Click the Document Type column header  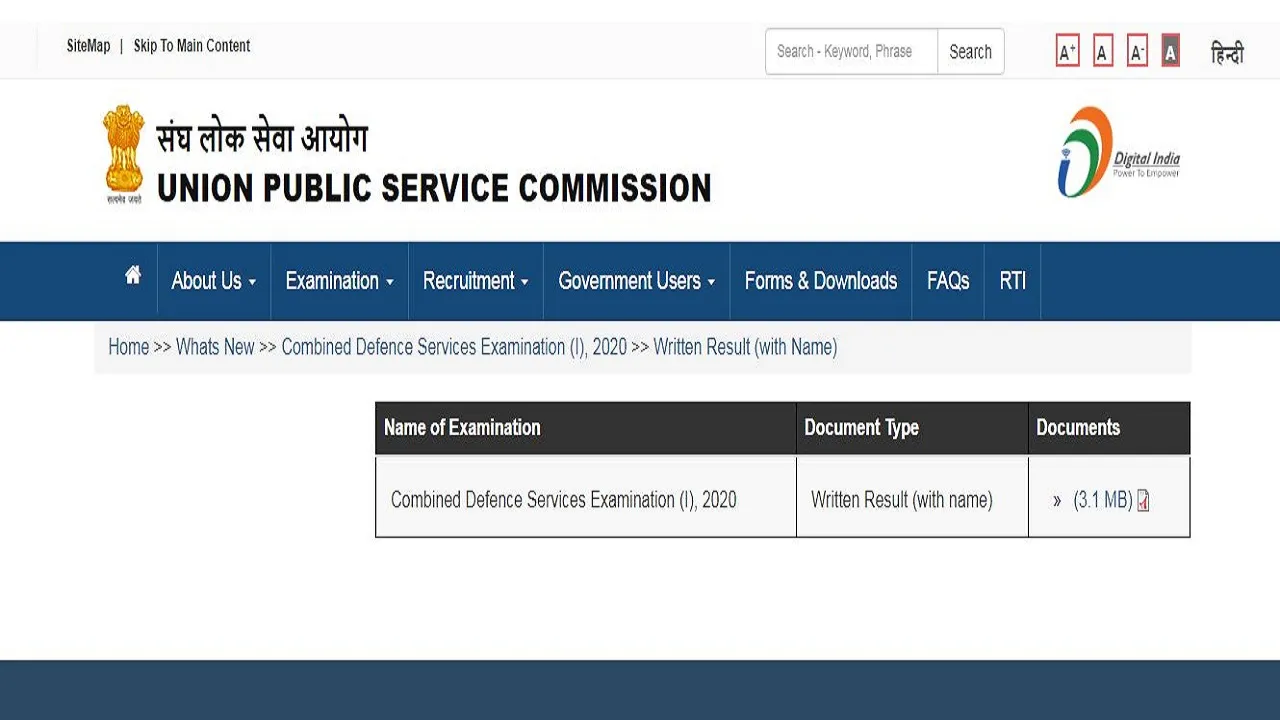[912, 428]
